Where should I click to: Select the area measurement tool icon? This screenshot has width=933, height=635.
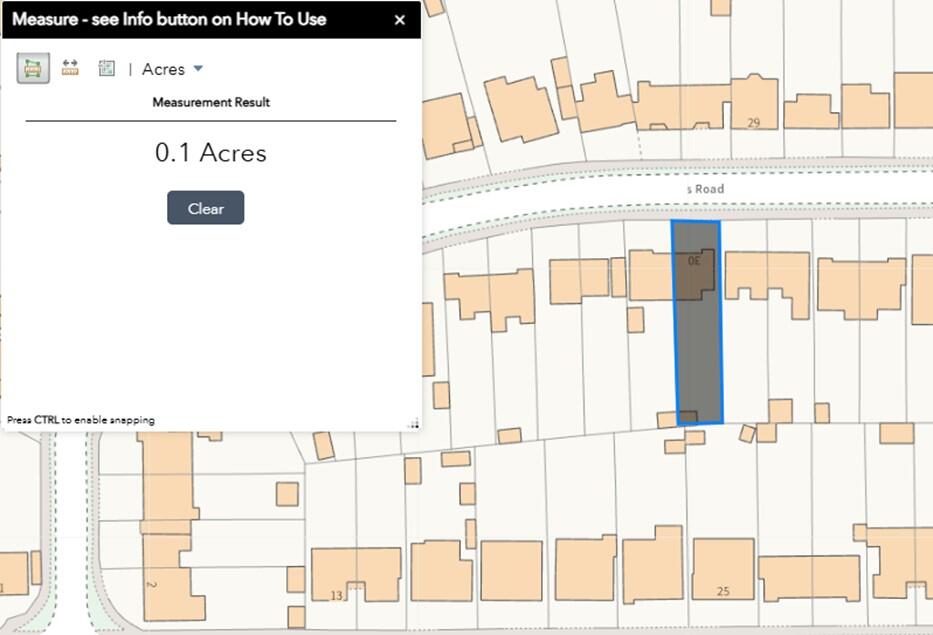pyautogui.click(x=33, y=68)
